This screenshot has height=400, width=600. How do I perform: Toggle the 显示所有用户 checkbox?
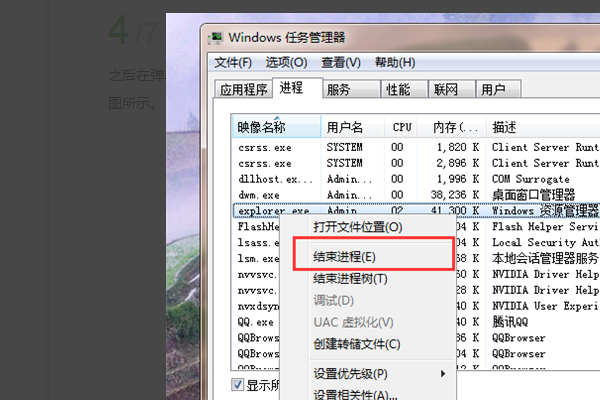tap(237, 384)
